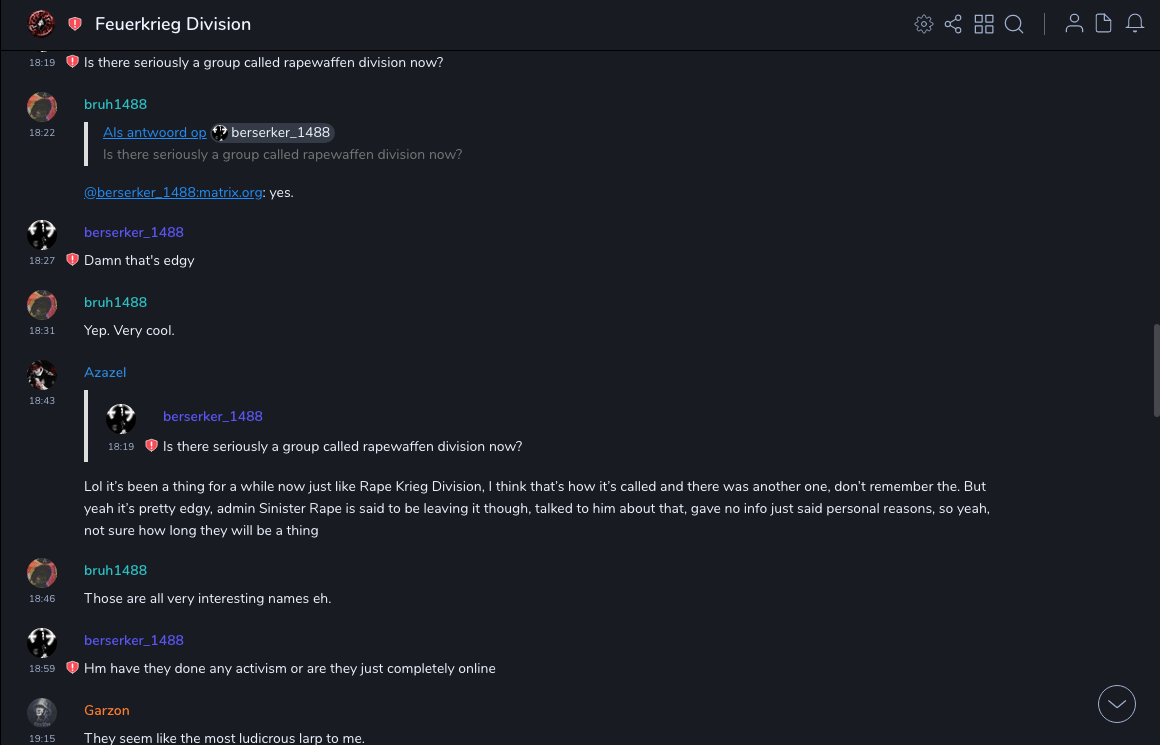Click Garzon's profile avatar
Image resolution: width=1160 pixels, height=745 pixels.
(42, 713)
